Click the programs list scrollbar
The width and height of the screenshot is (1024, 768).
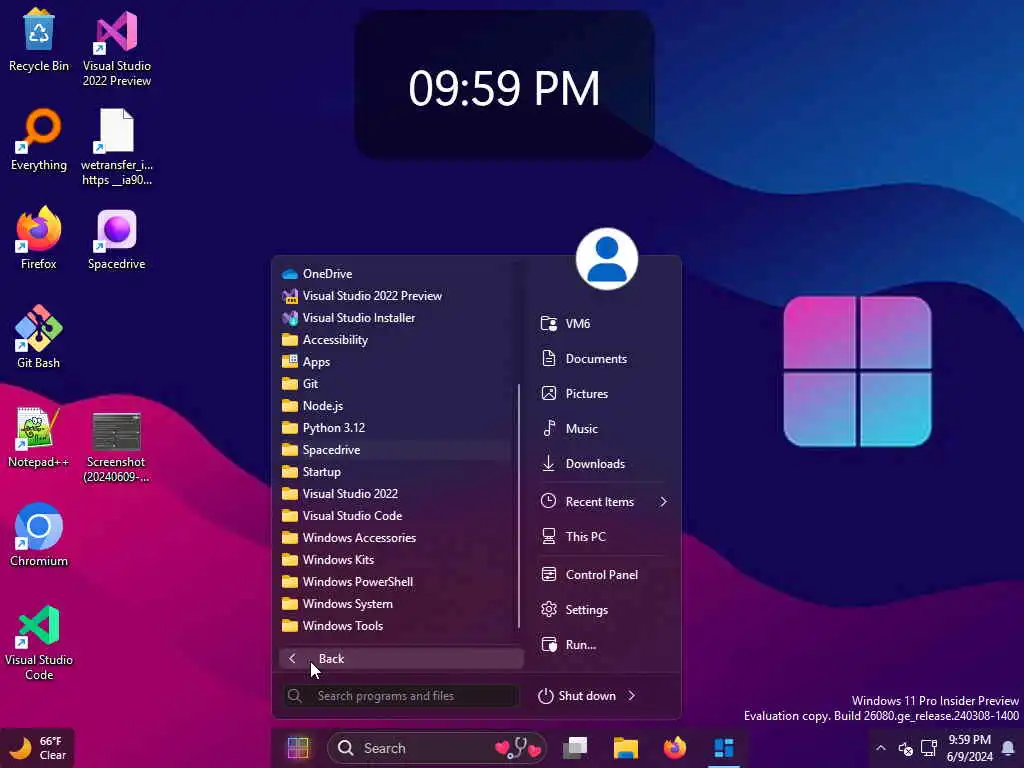519,505
